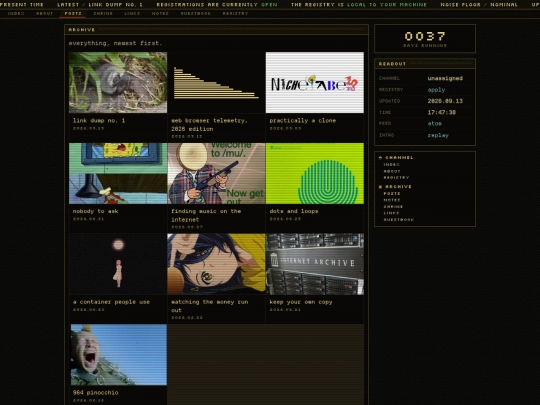This screenshot has height=405, width=540.
Task: Open the SpongeBob thumbnail for nobody to ask
Action: 118,173
